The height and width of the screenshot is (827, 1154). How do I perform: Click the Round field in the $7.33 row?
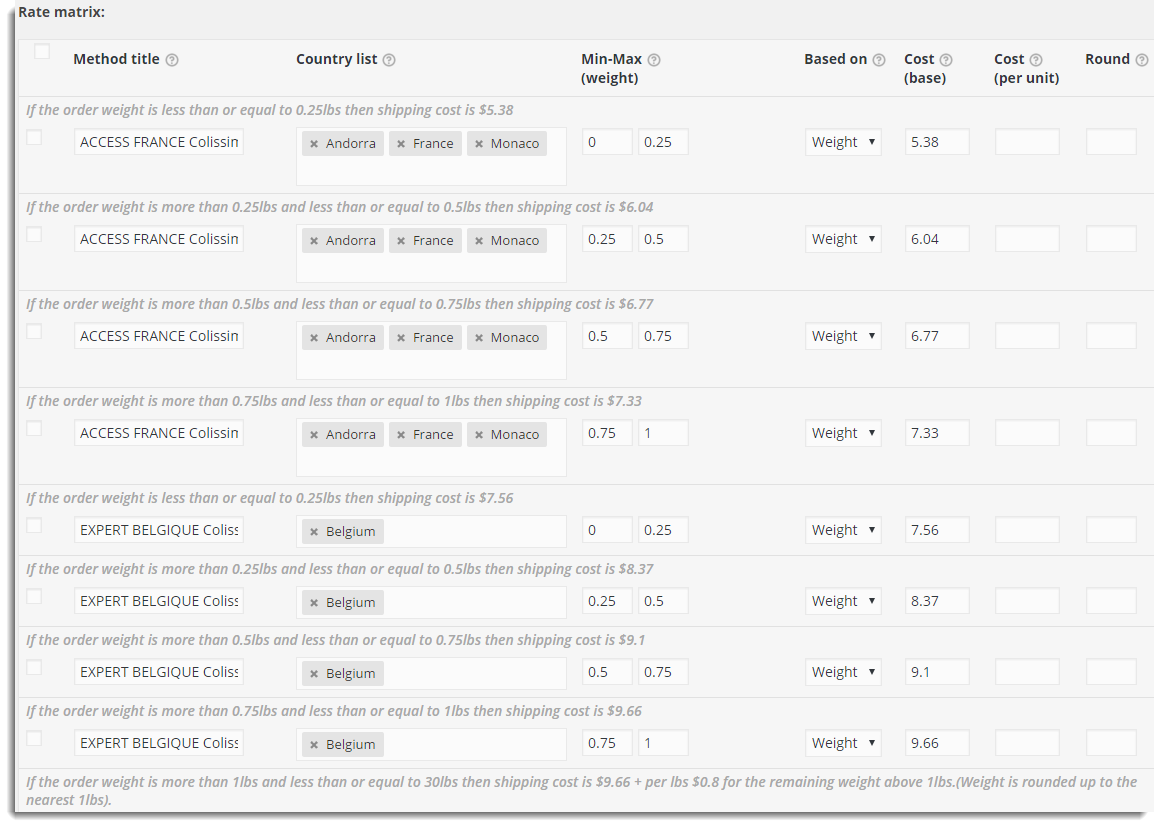[1111, 433]
